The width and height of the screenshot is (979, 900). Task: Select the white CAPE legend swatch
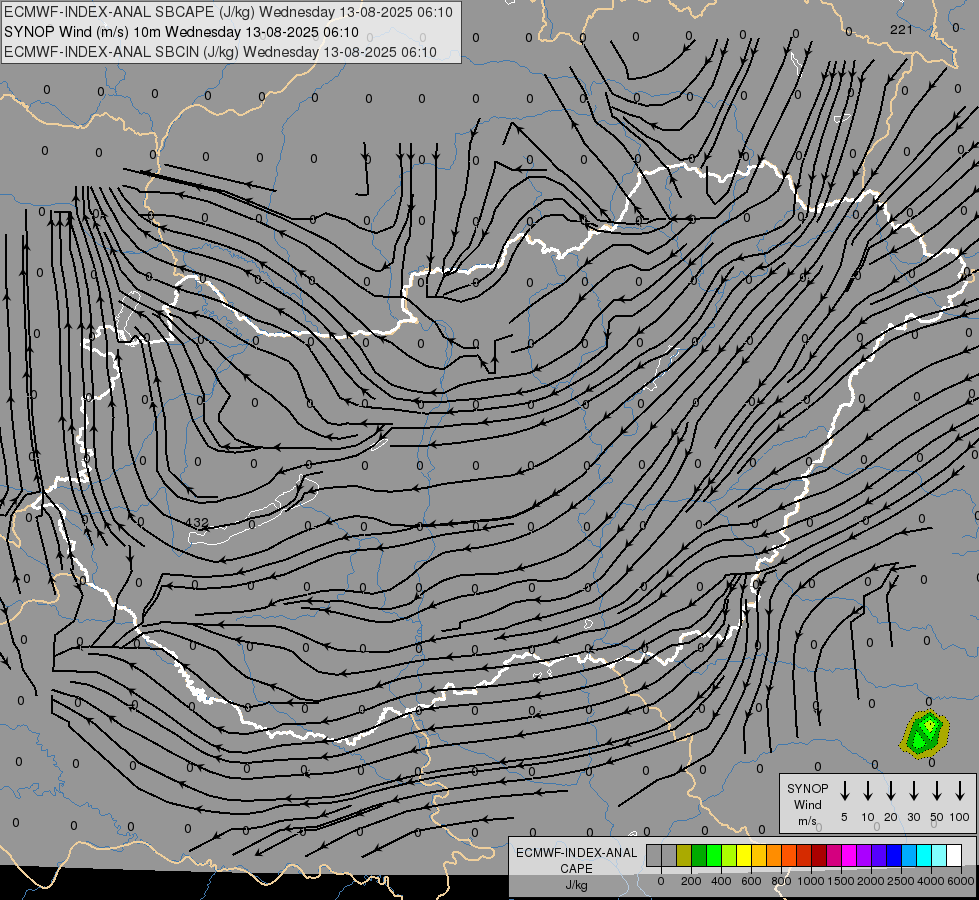click(x=954, y=855)
